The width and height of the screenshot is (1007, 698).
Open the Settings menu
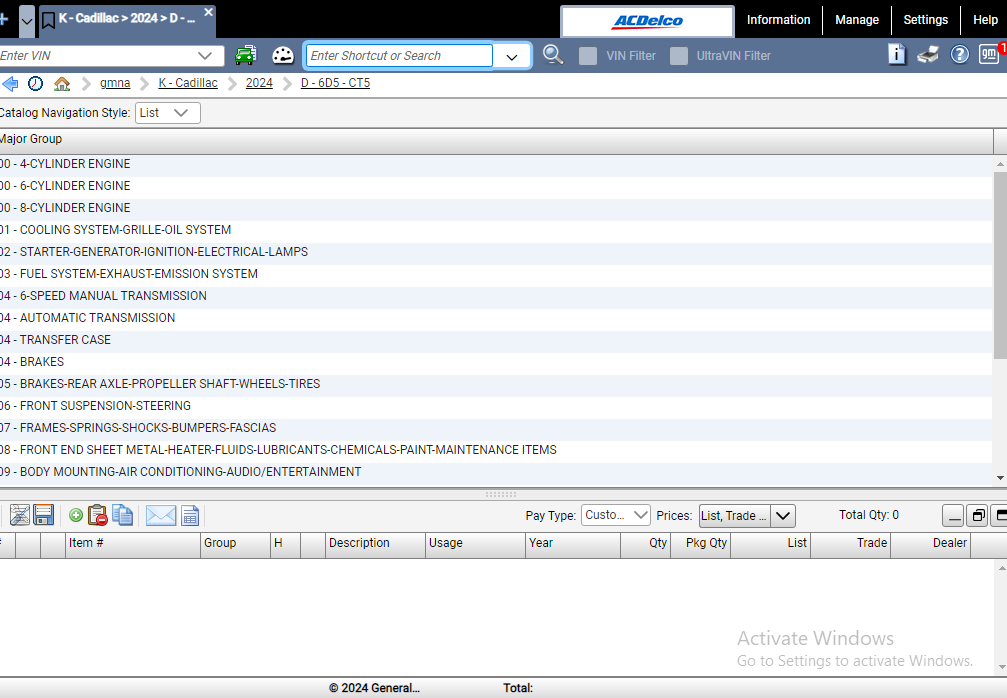925,19
